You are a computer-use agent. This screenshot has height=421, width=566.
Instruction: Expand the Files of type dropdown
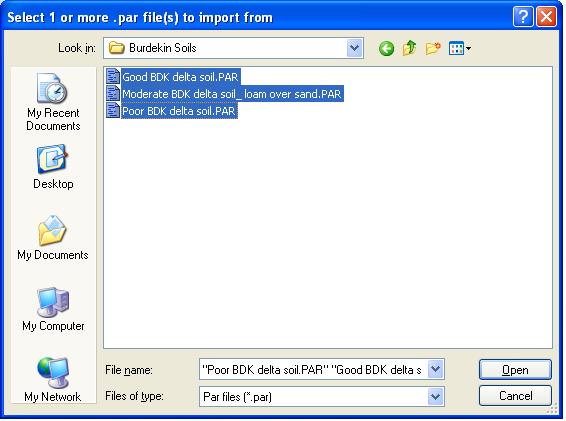pyautogui.click(x=436, y=396)
